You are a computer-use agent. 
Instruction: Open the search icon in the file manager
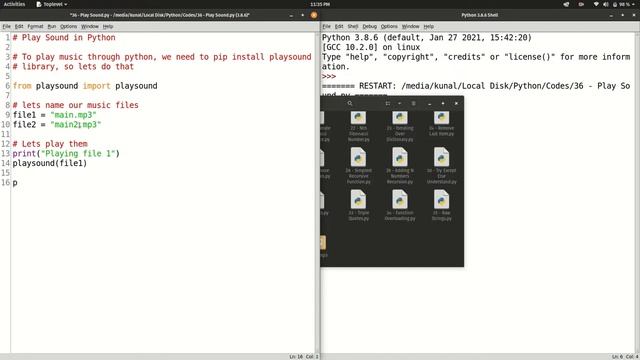[x=350, y=104]
